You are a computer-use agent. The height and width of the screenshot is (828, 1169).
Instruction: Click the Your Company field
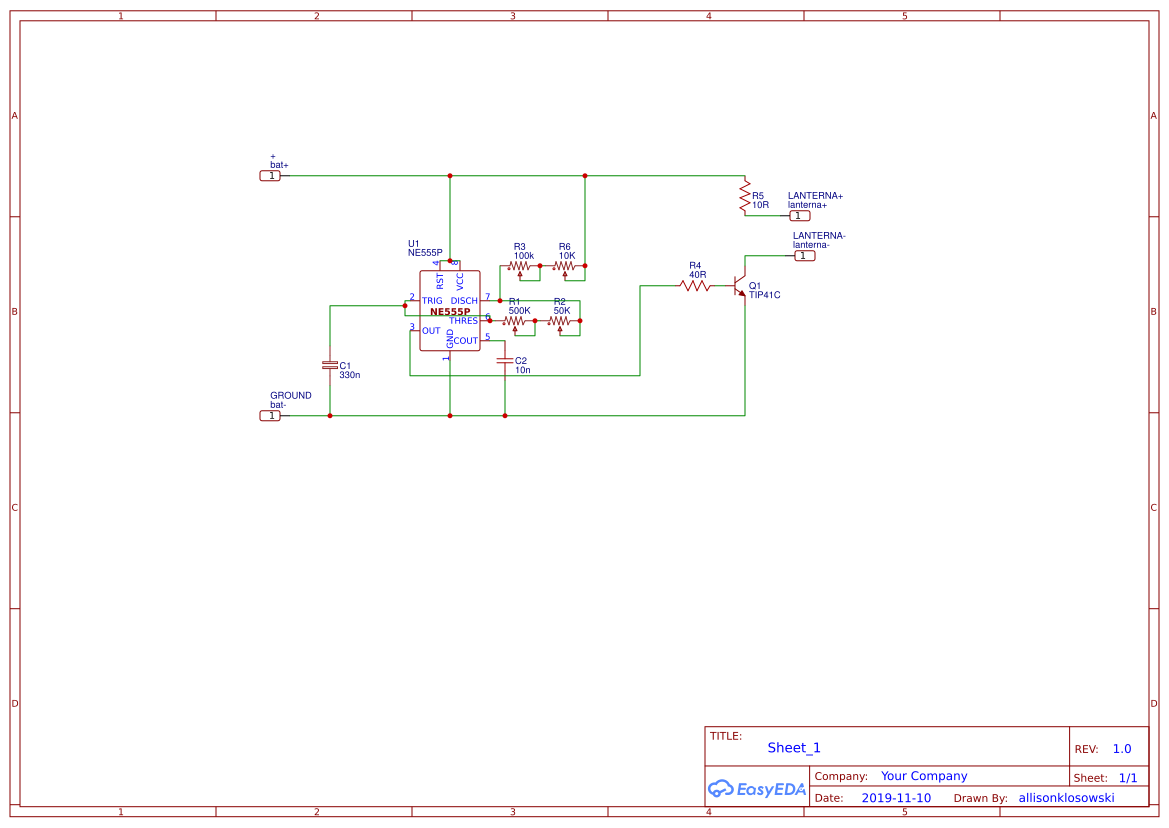click(x=924, y=776)
